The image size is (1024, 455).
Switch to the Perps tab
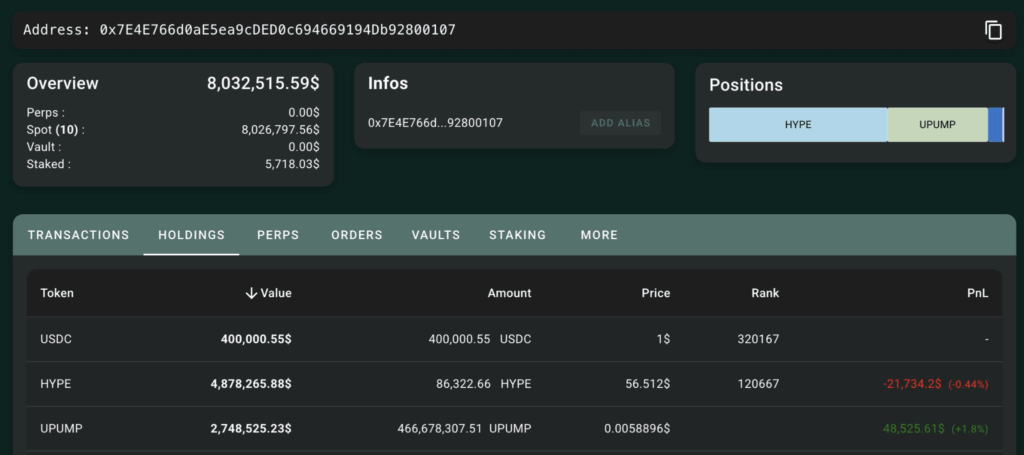pos(278,235)
